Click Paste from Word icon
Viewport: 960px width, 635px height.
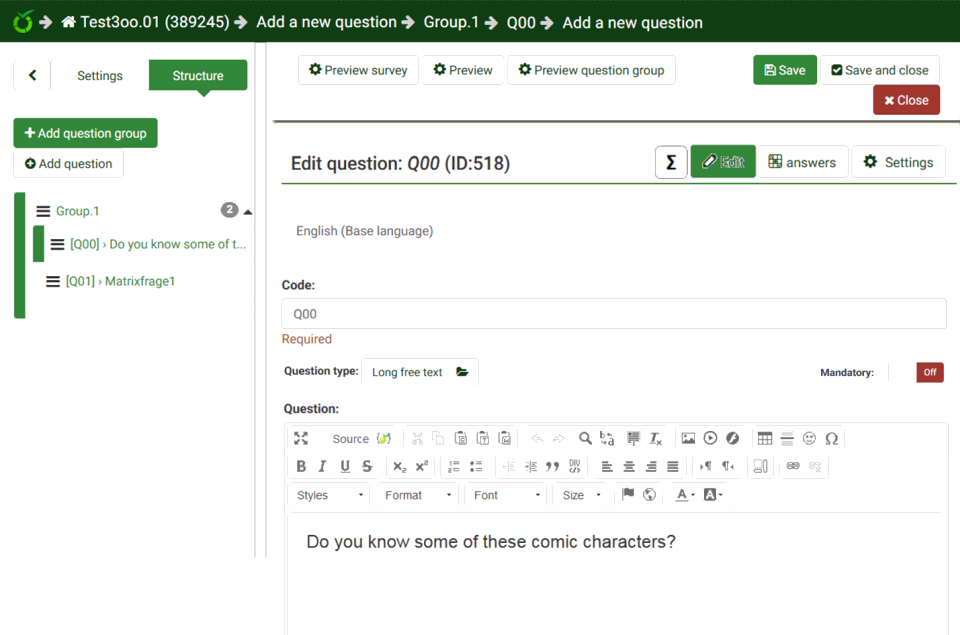click(504, 438)
